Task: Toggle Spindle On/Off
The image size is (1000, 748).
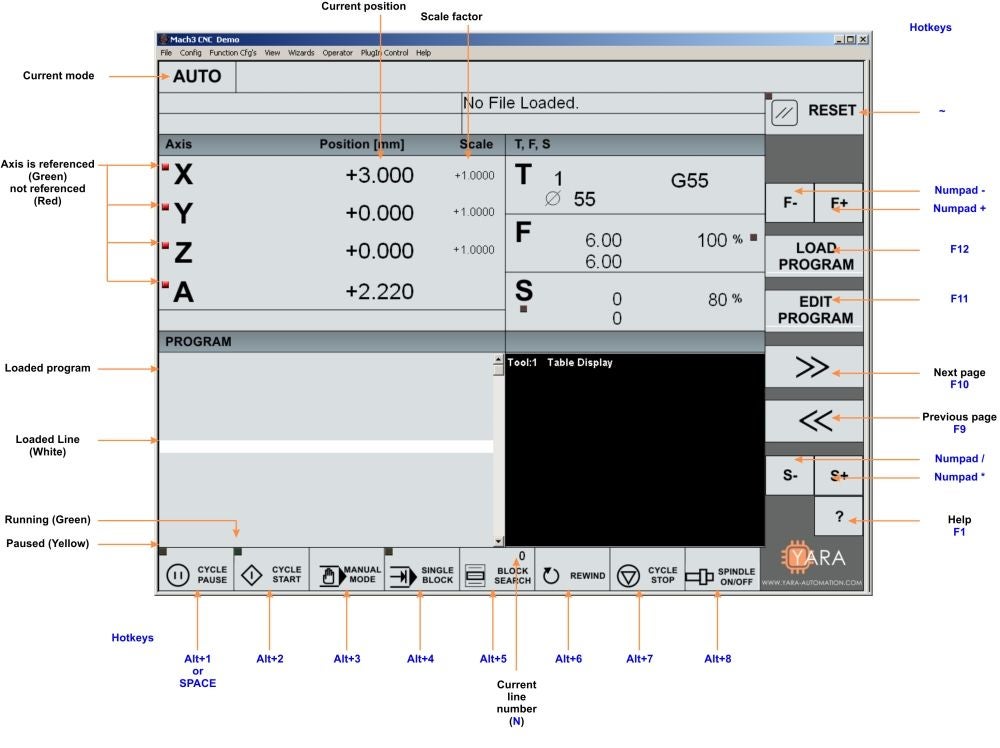Action: tap(721, 575)
